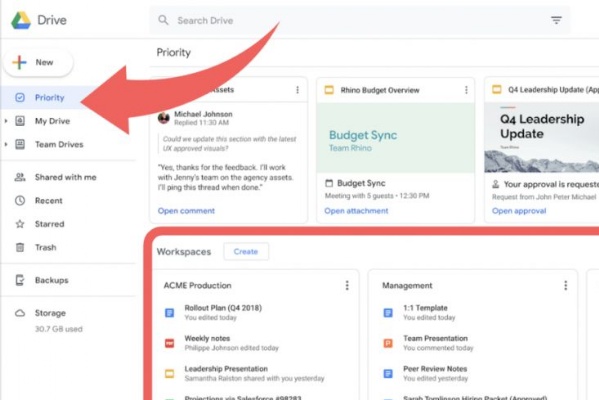Viewport: 599px width, 400px height.
Task: Click the Recent clock icon
Action: [x=20, y=201]
